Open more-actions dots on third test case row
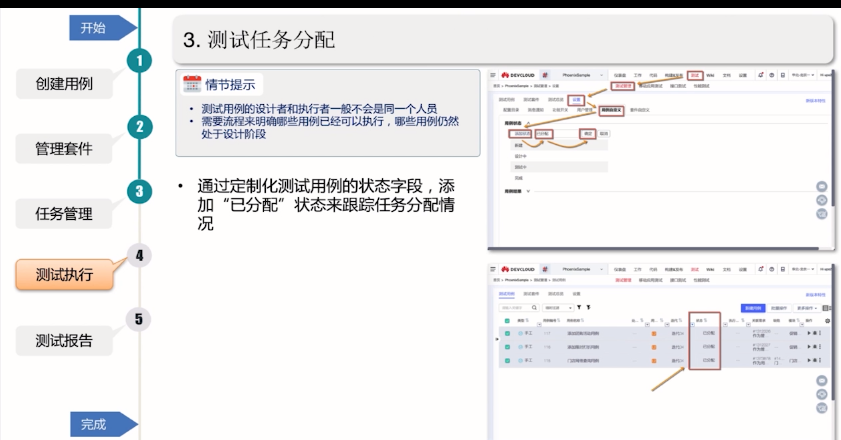 coord(820,361)
